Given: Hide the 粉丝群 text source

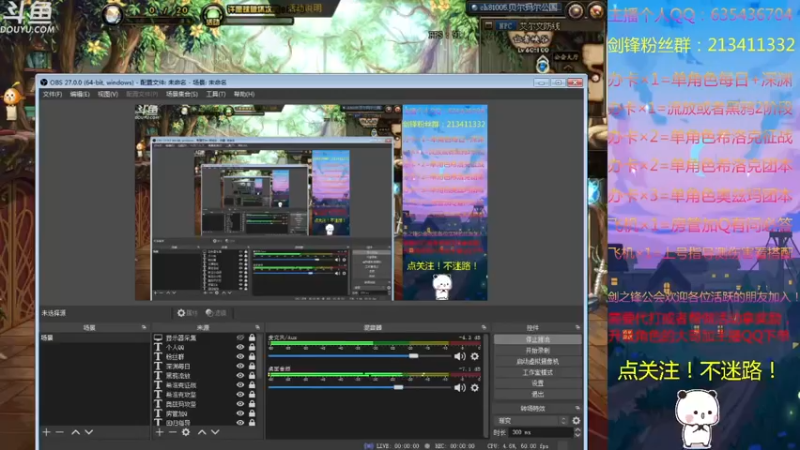Looking at the screenshot, I should click(240, 357).
